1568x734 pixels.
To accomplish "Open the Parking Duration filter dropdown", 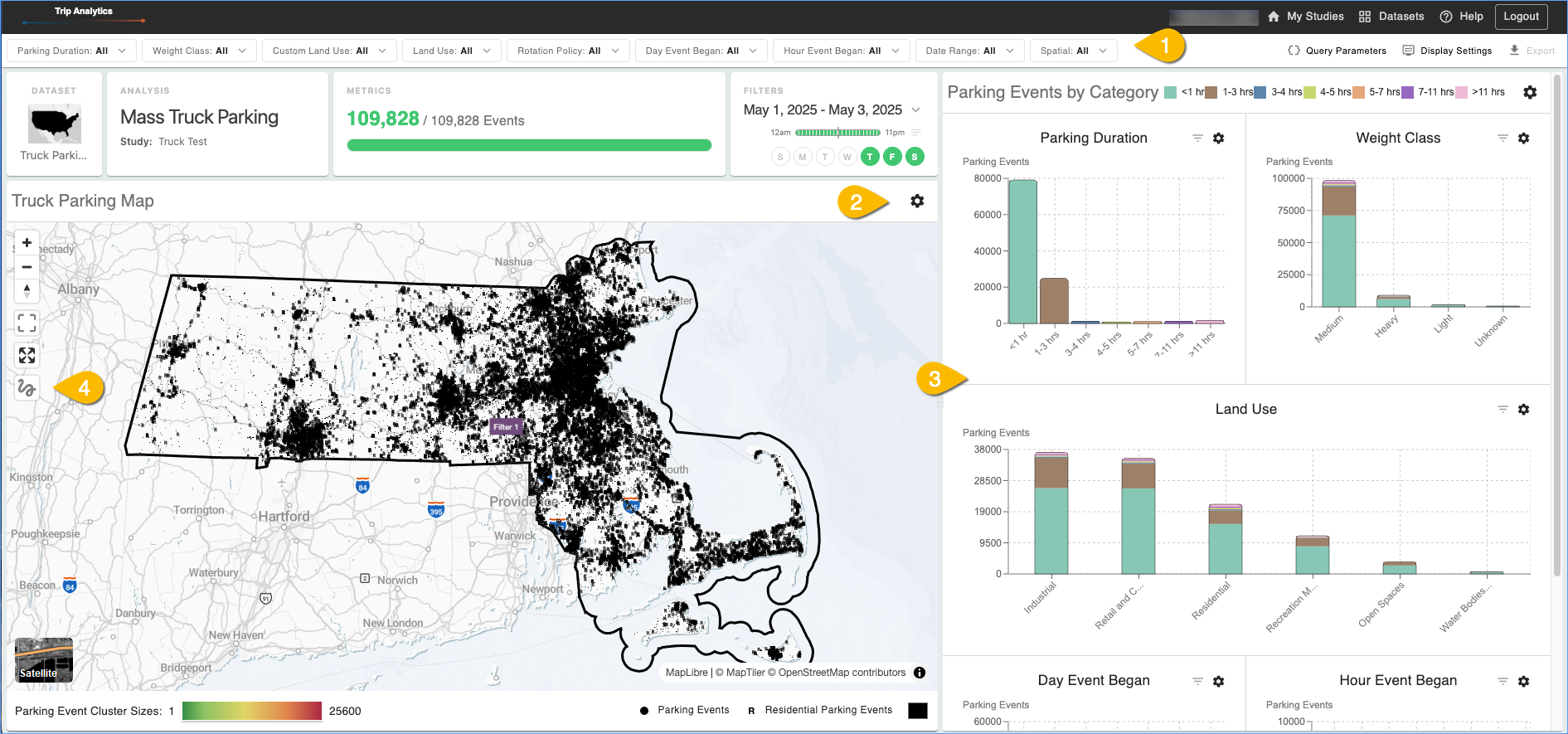I will [71, 51].
